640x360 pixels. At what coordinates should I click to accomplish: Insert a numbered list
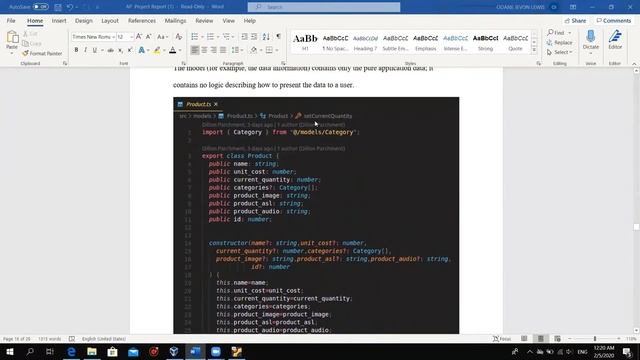[210, 37]
